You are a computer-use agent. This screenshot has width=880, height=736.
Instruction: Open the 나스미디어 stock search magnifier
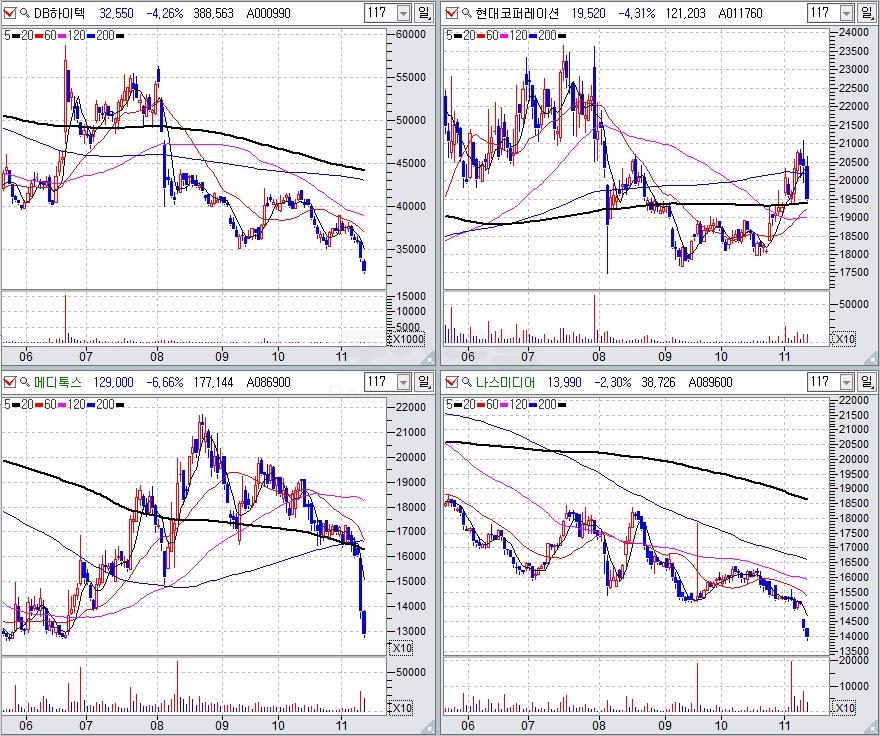[465, 382]
